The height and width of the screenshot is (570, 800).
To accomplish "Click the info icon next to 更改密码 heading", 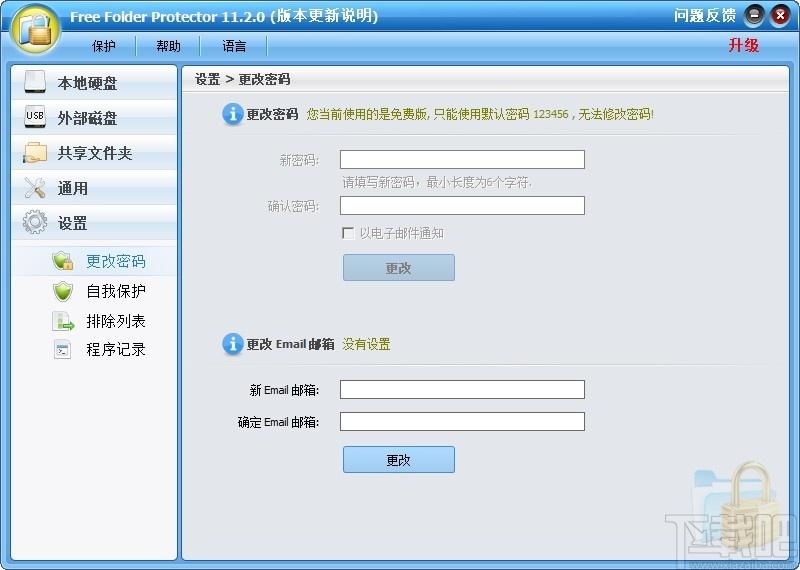I will [x=233, y=114].
